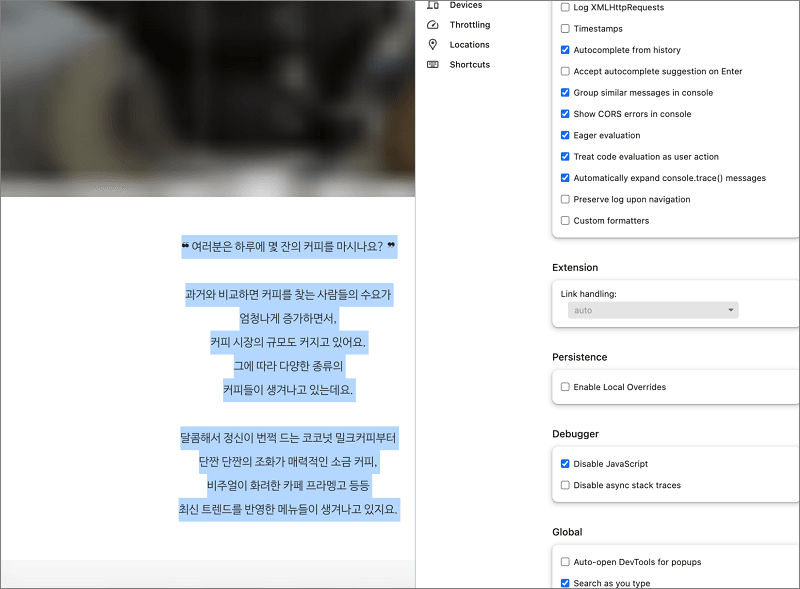Enable Accept autocomplete suggestion on Enter
Viewport: 800px width, 589px height.
pos(565,71)
